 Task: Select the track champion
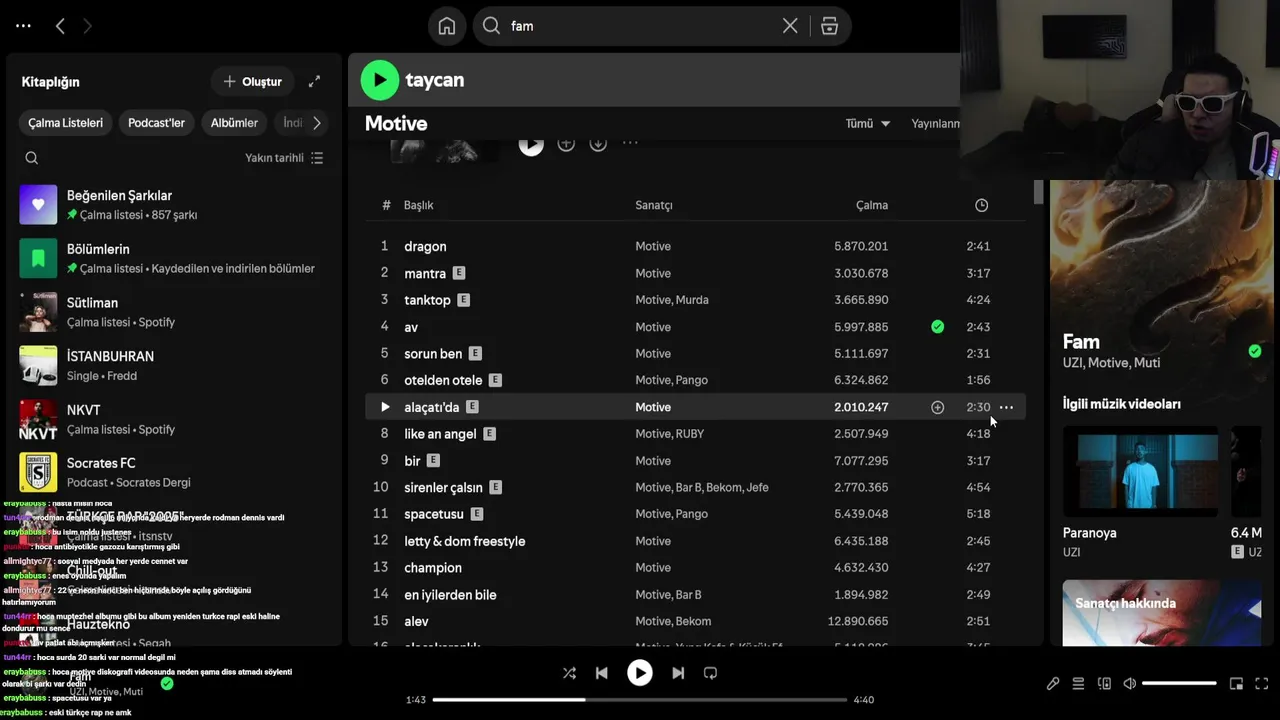433,568
